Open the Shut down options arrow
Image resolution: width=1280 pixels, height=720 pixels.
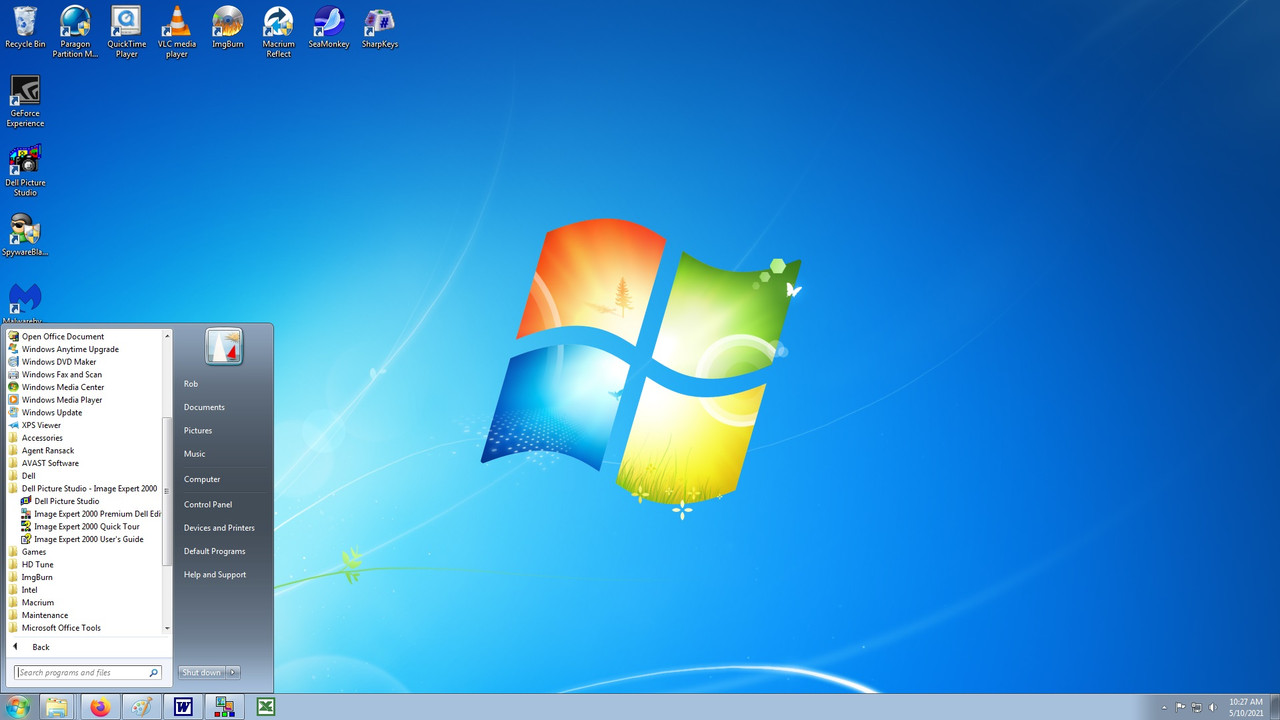[232, 672]
